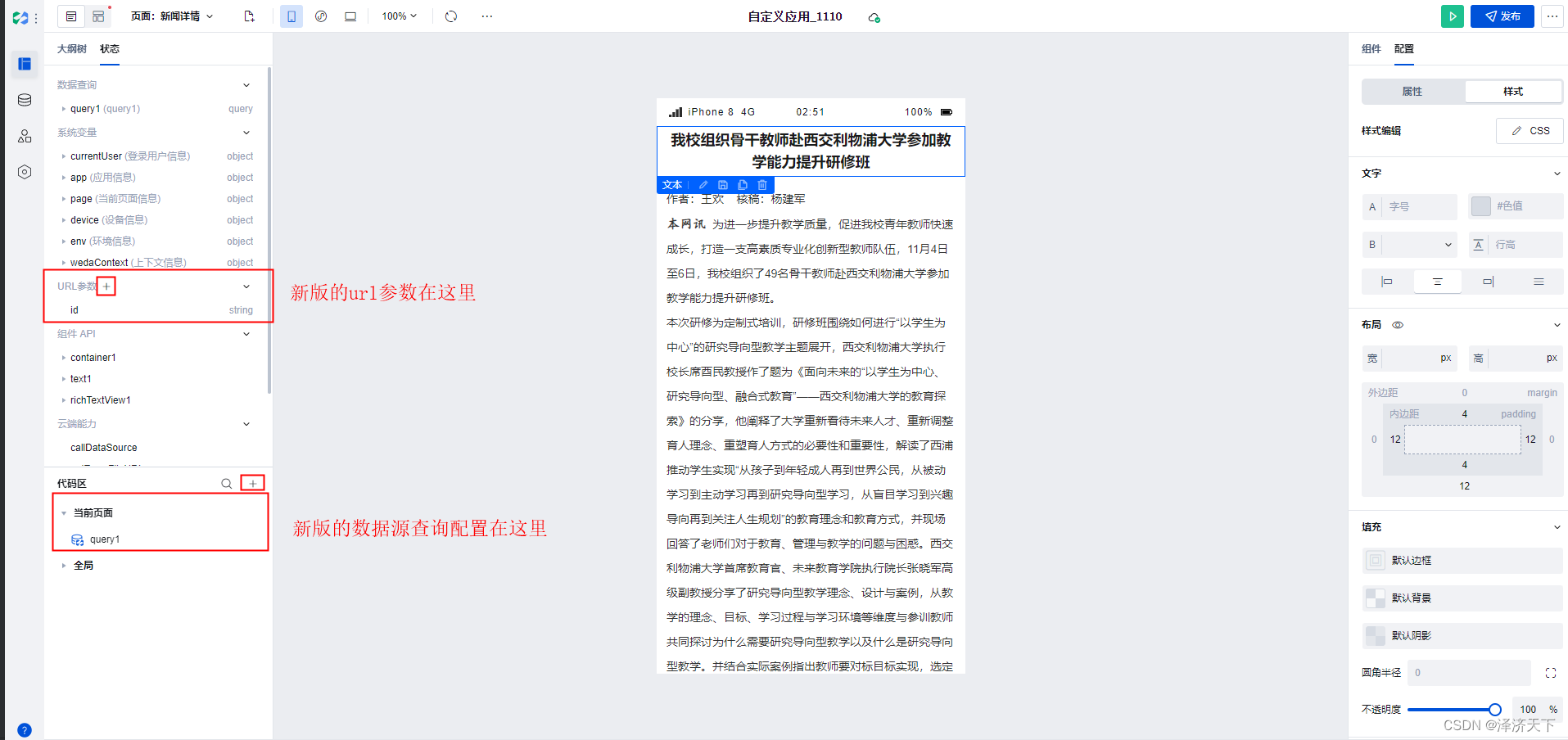The width and height of the screenshot is (1568, 740).
Task: Open the B font weight dropdown
Action: tap(1410, 245)
